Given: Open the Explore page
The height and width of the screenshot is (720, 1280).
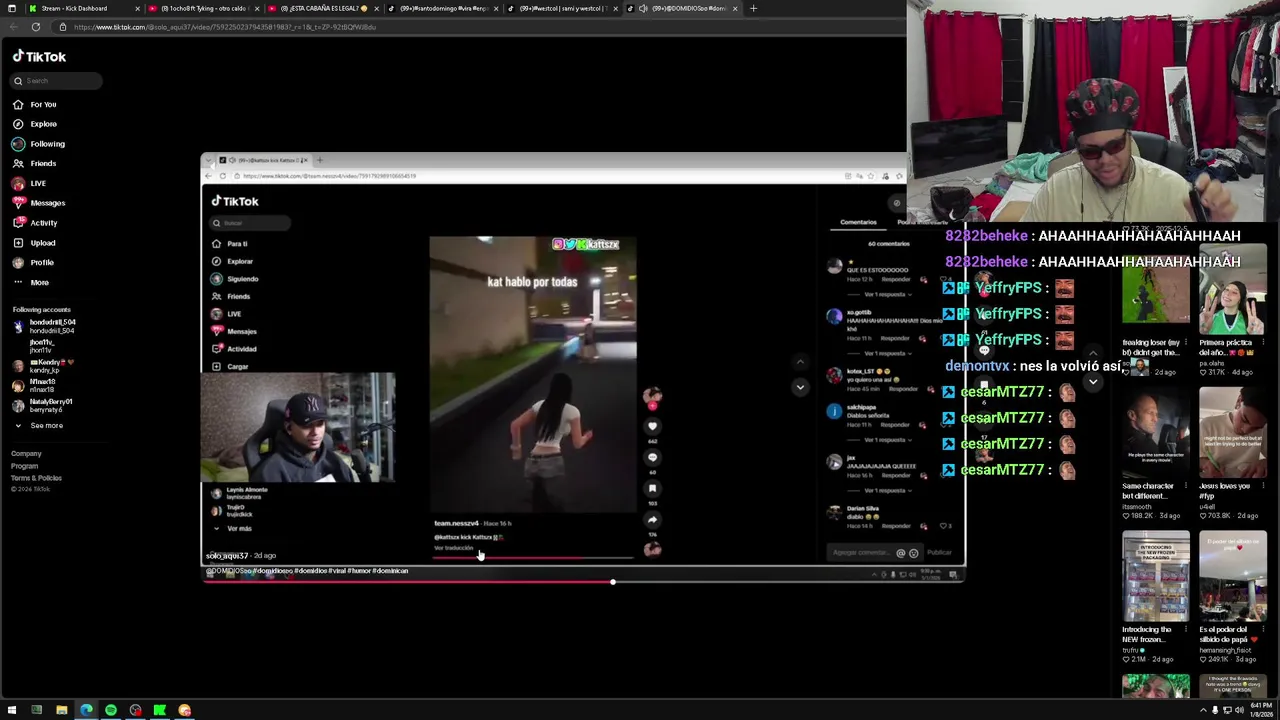Looking at the screenshot, I should click(34, 124).
